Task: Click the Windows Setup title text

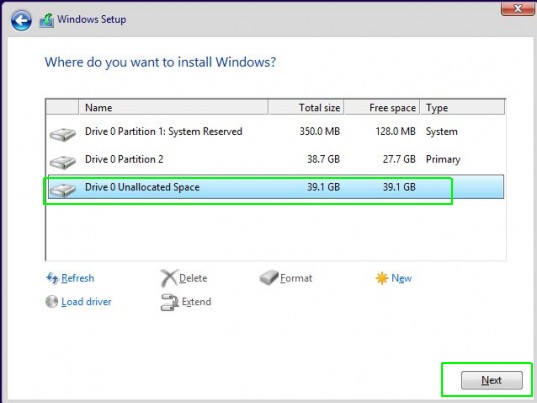Action: (x=91, y=20)
